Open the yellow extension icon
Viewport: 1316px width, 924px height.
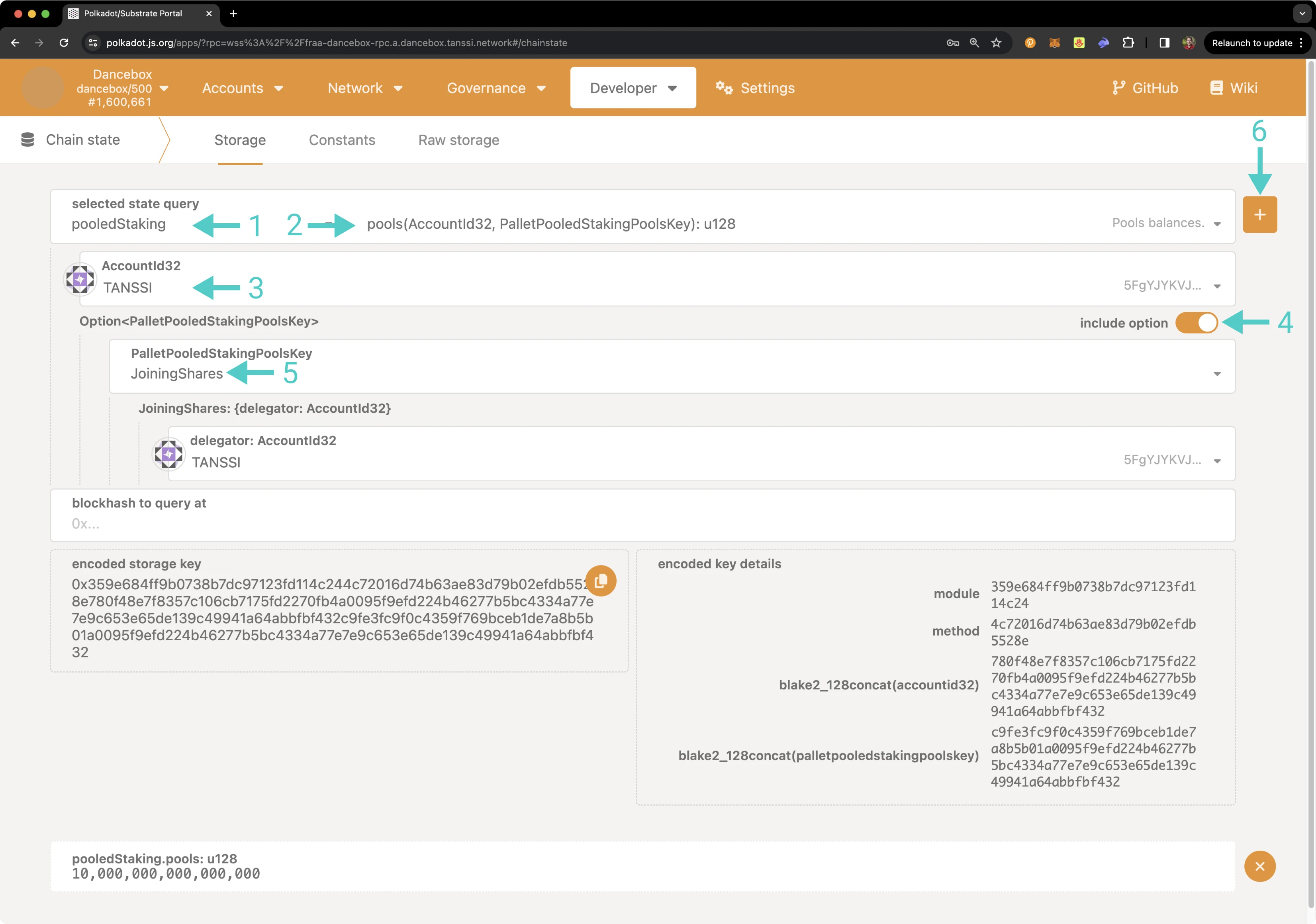tap(1079, 43)
